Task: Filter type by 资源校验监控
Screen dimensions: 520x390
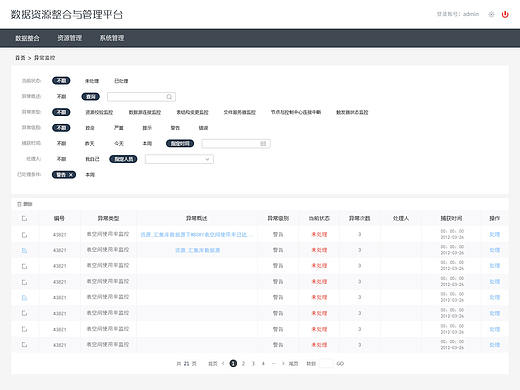Action: [x=99, y=112]
